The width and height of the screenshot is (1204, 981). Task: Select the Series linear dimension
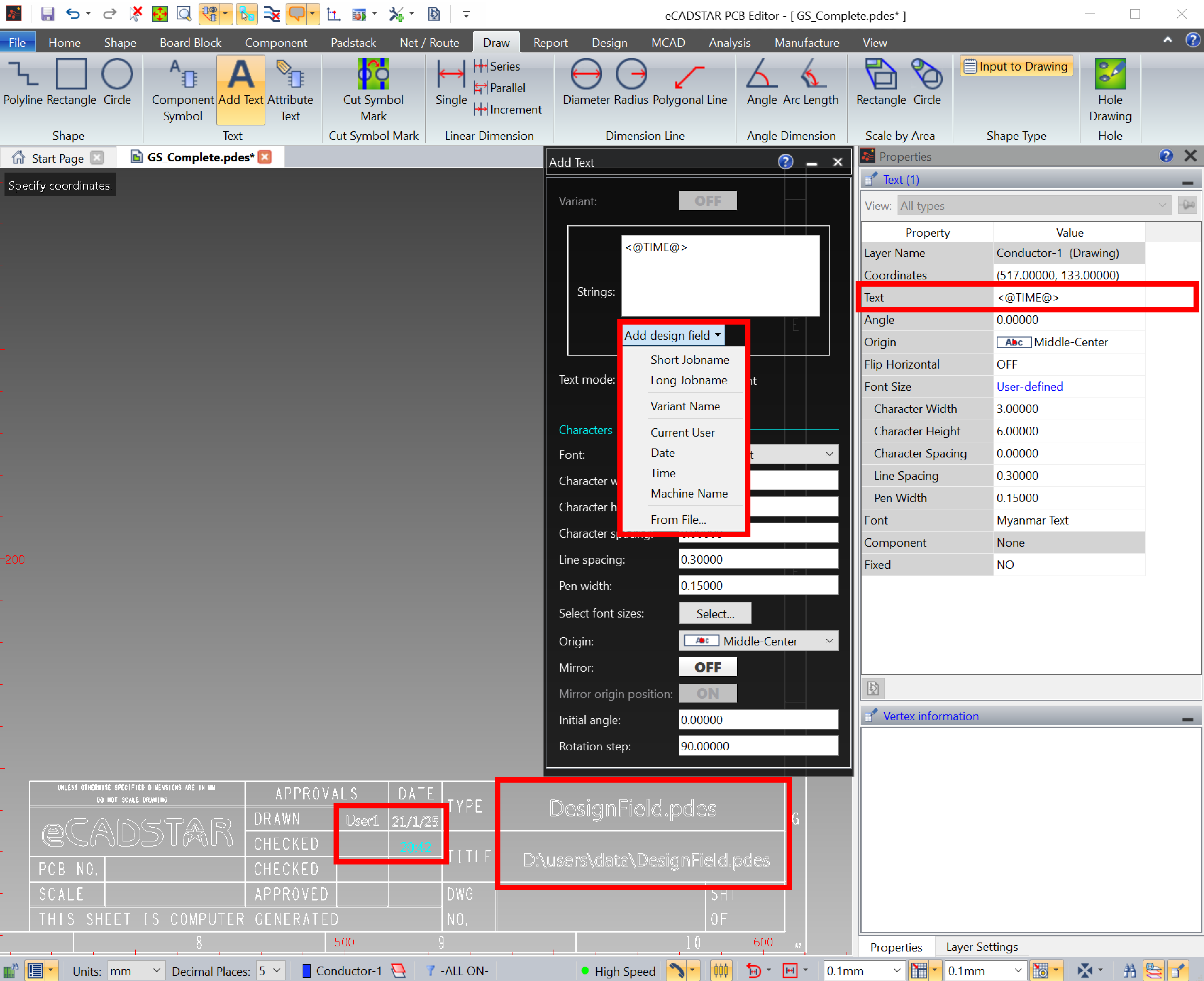pos(497,67)
